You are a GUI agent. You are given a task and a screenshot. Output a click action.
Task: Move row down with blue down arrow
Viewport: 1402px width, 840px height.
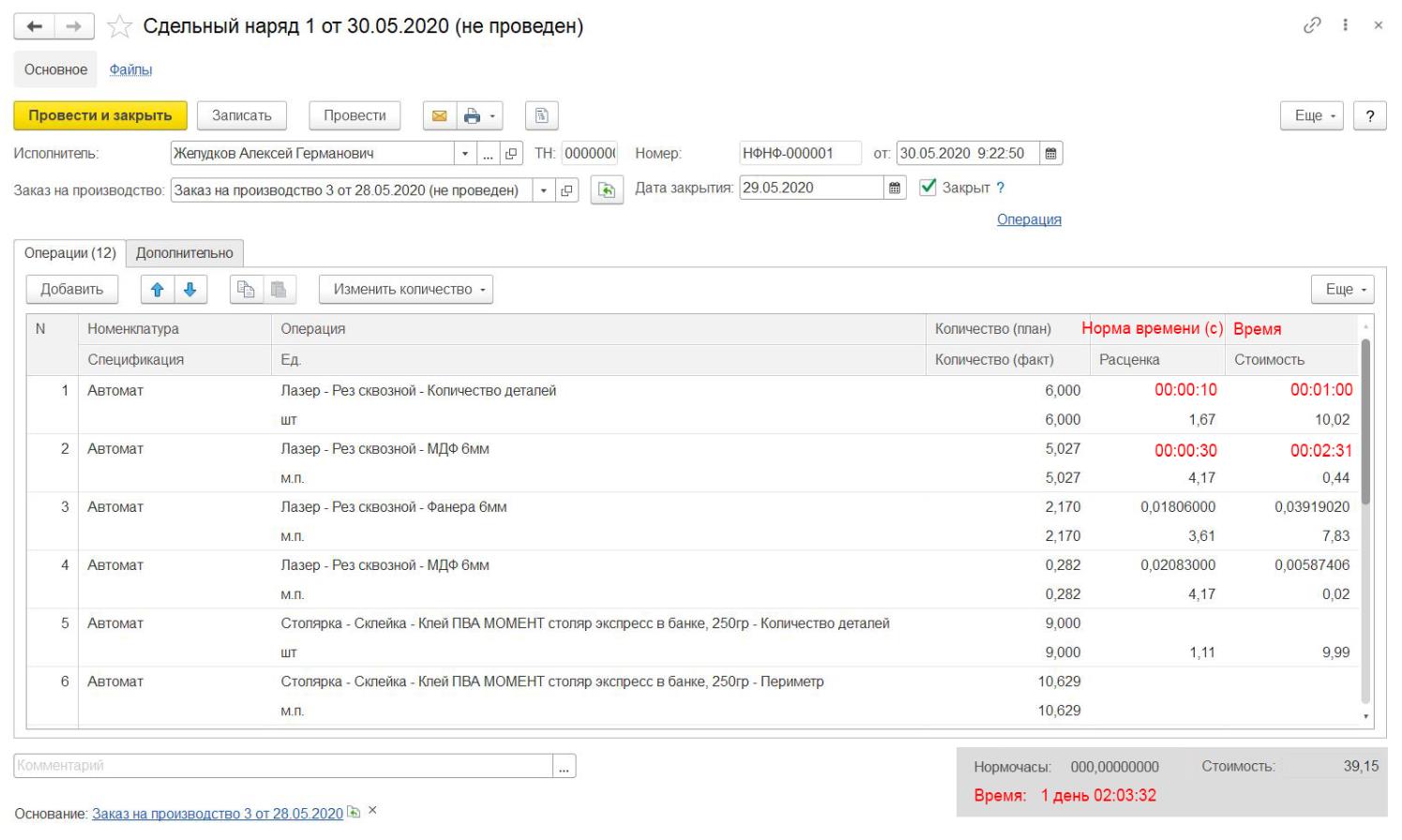click(x=189, y=290)
